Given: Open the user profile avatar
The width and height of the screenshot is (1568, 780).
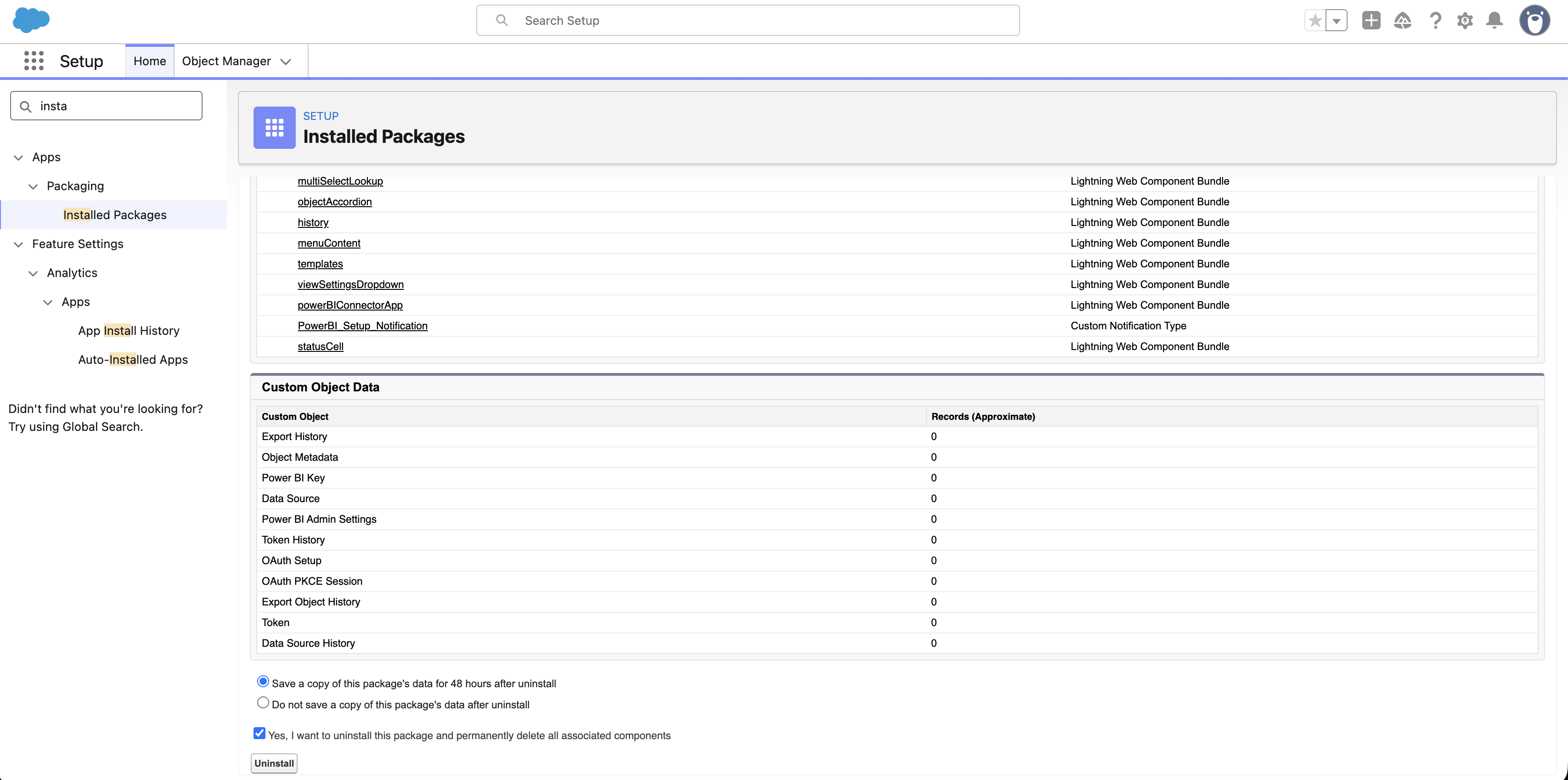Looking at the screenshot, I should point(1534,21).
